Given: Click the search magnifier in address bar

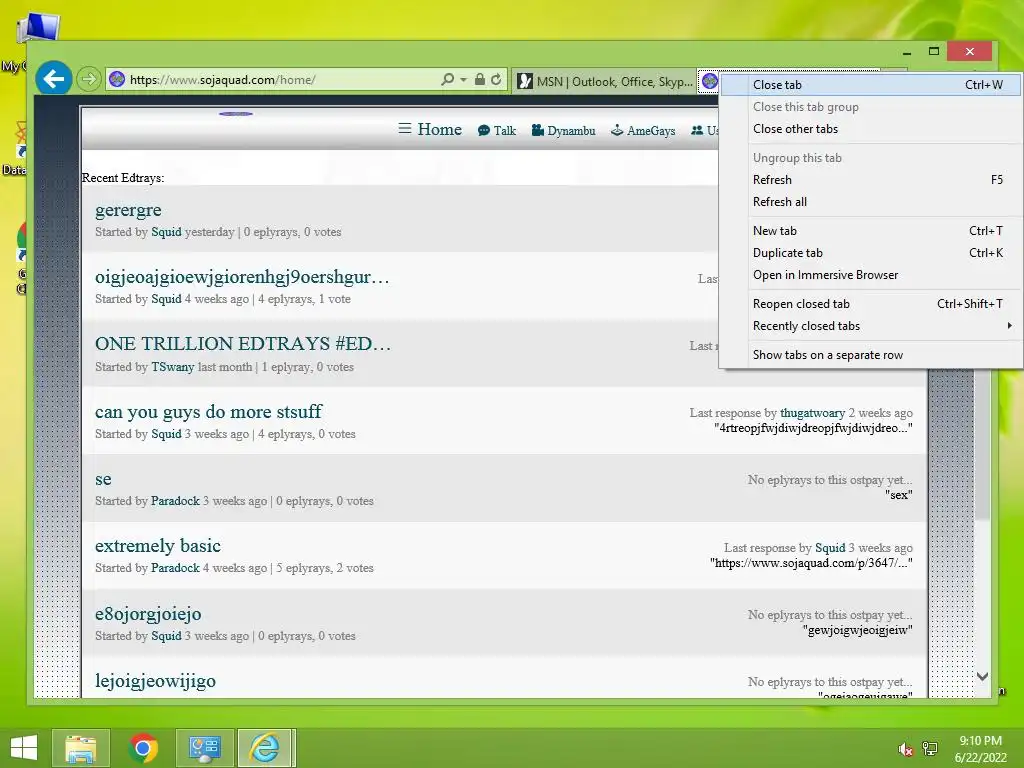Looking at the screenshot, I should pyautogui.click(x=447, y=80).
